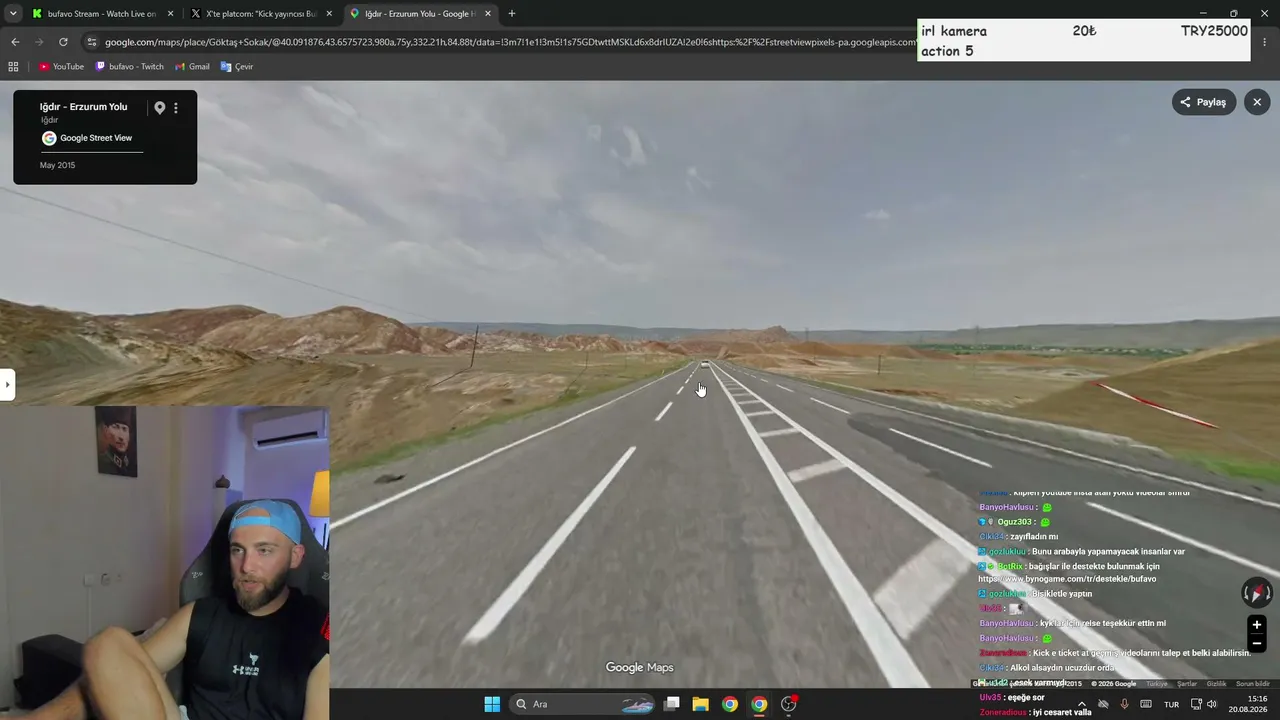Open the Gizlilik privacy link
1280x720 pixels.
[x=1216, y=684]
